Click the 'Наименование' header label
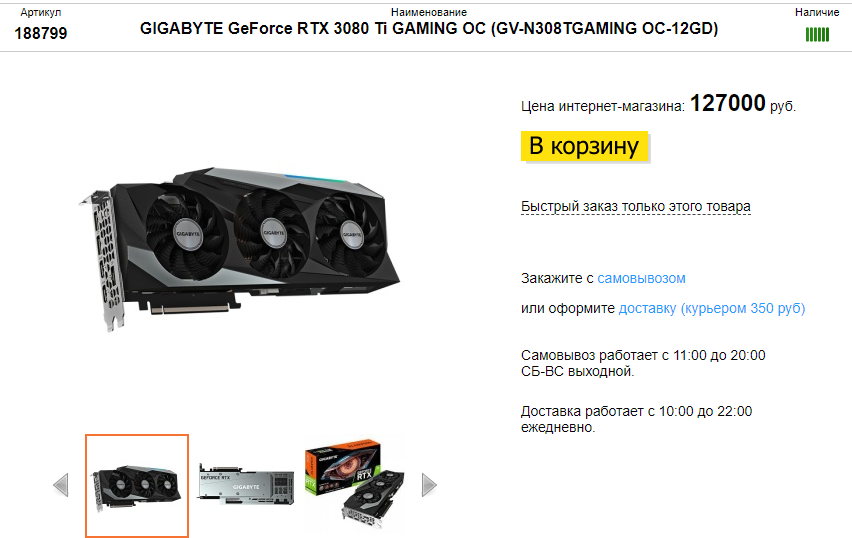 point(429,12)
